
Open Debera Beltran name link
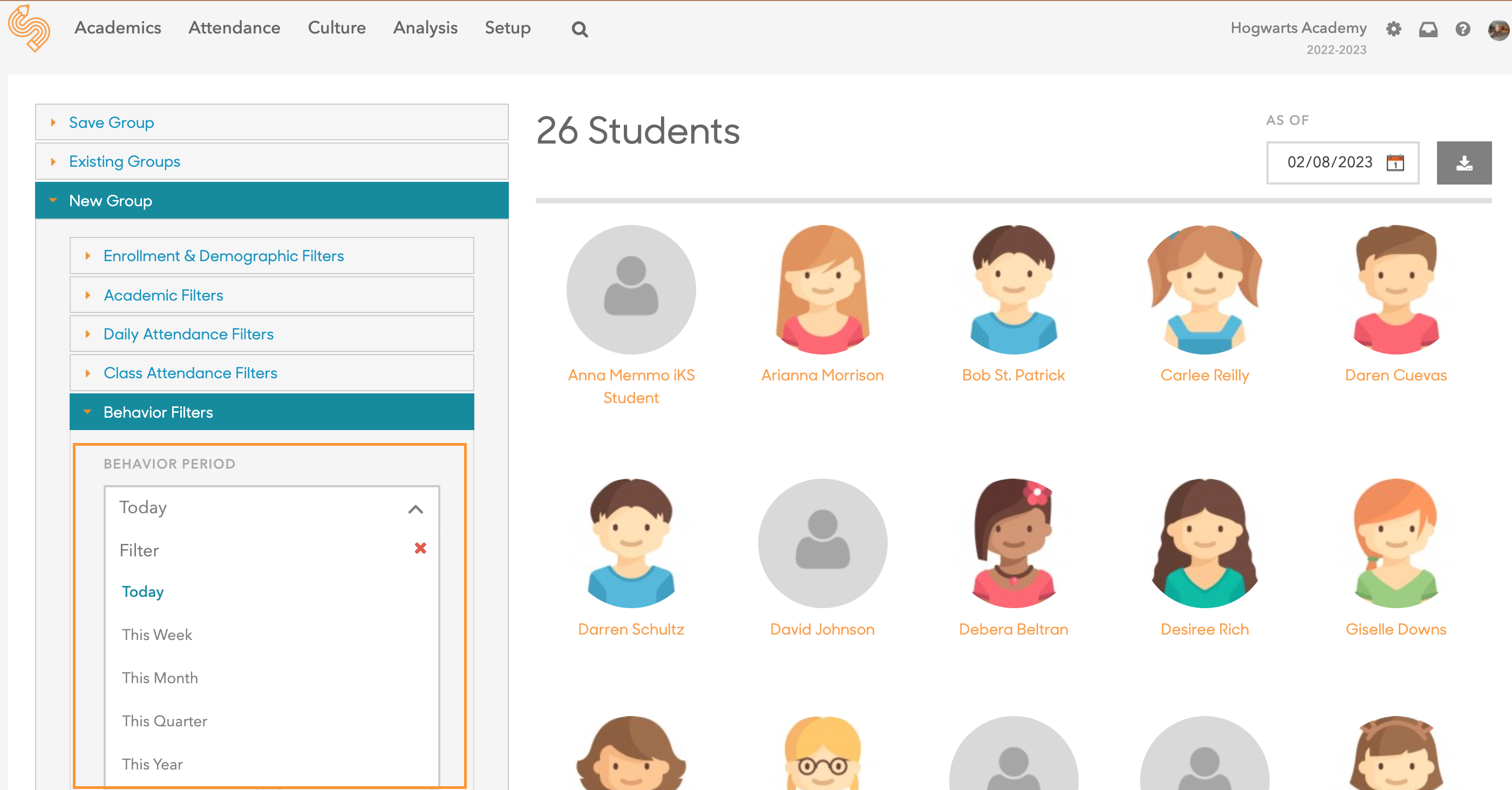tap(1013, 629)
